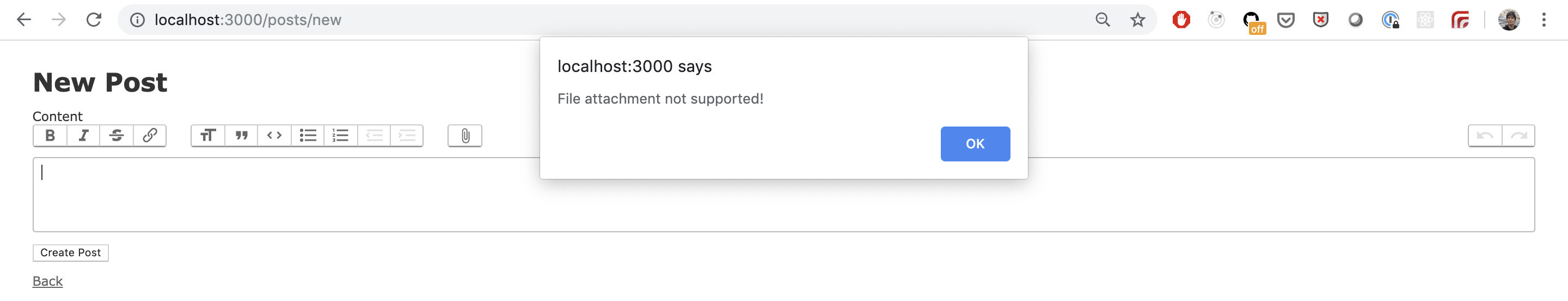Click the browser address bar

pos(609,20)
